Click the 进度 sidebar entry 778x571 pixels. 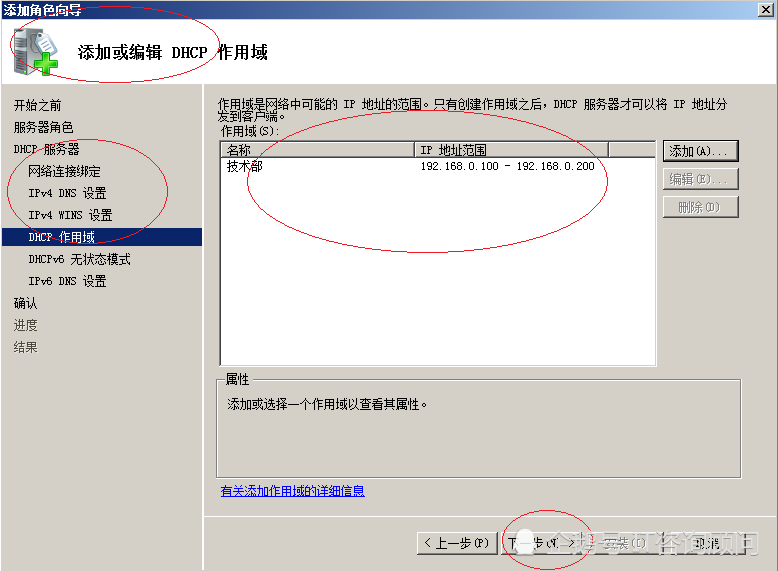click(x=25, y=325)
